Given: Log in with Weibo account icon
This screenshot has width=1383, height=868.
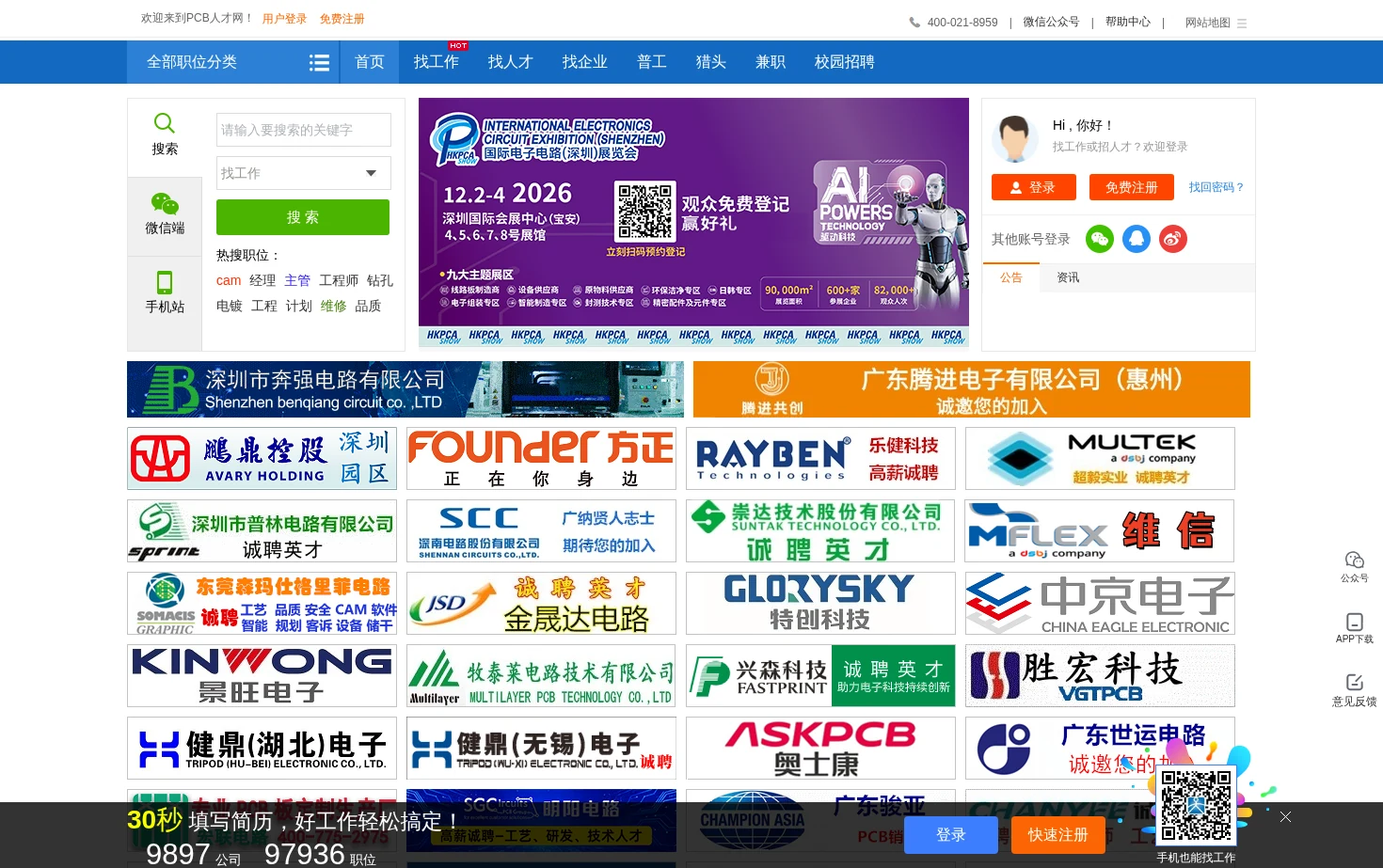Looking at the screenshot, I should [1173, 239].
